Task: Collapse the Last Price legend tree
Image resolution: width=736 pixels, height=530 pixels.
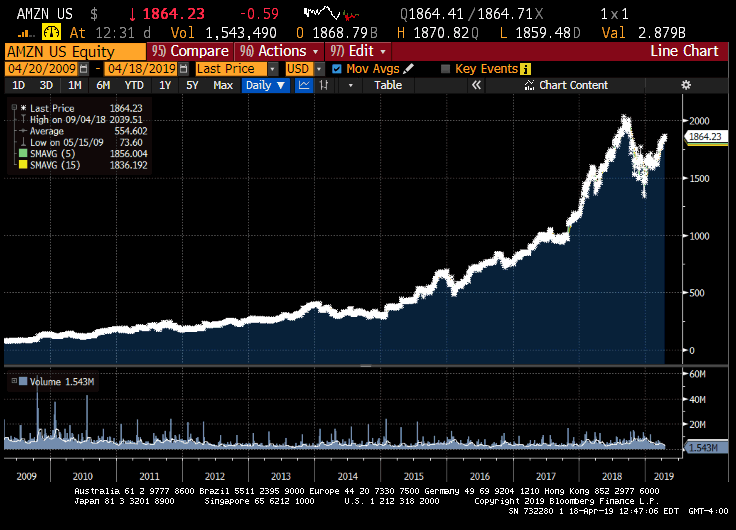Action: click(x=14, y=108)
